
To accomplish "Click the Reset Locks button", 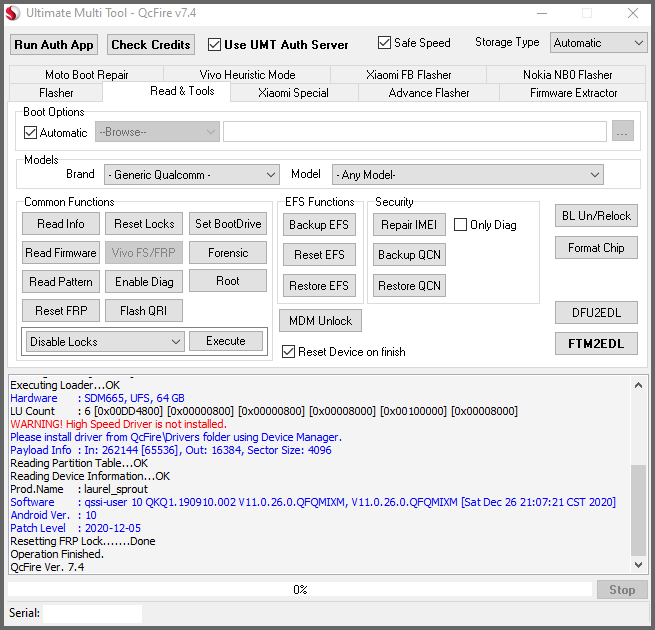I will (144, 224).
